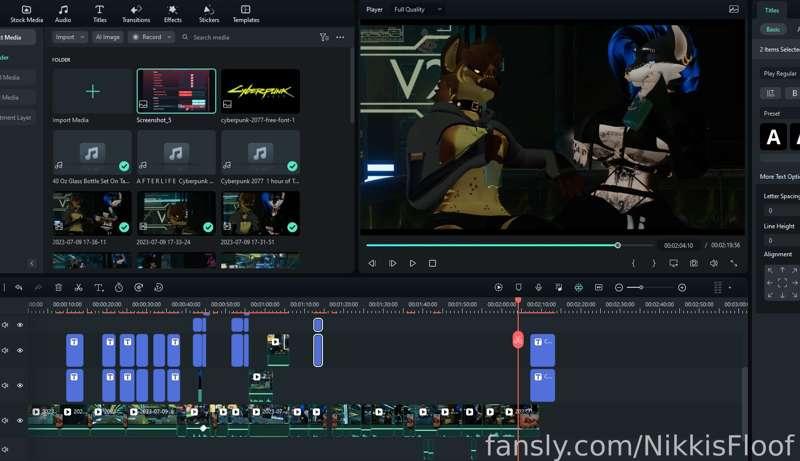This screenshot has height=461, width=800.
Task: Add a marker with the shield icon
Action: coord(518,288)
